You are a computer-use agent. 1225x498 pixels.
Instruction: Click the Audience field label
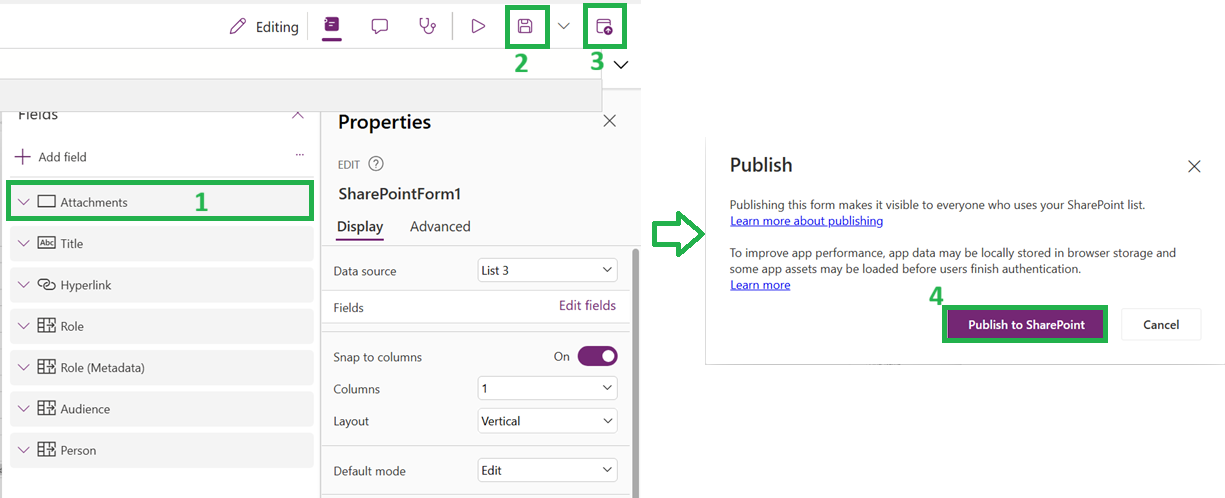[85, 409]
